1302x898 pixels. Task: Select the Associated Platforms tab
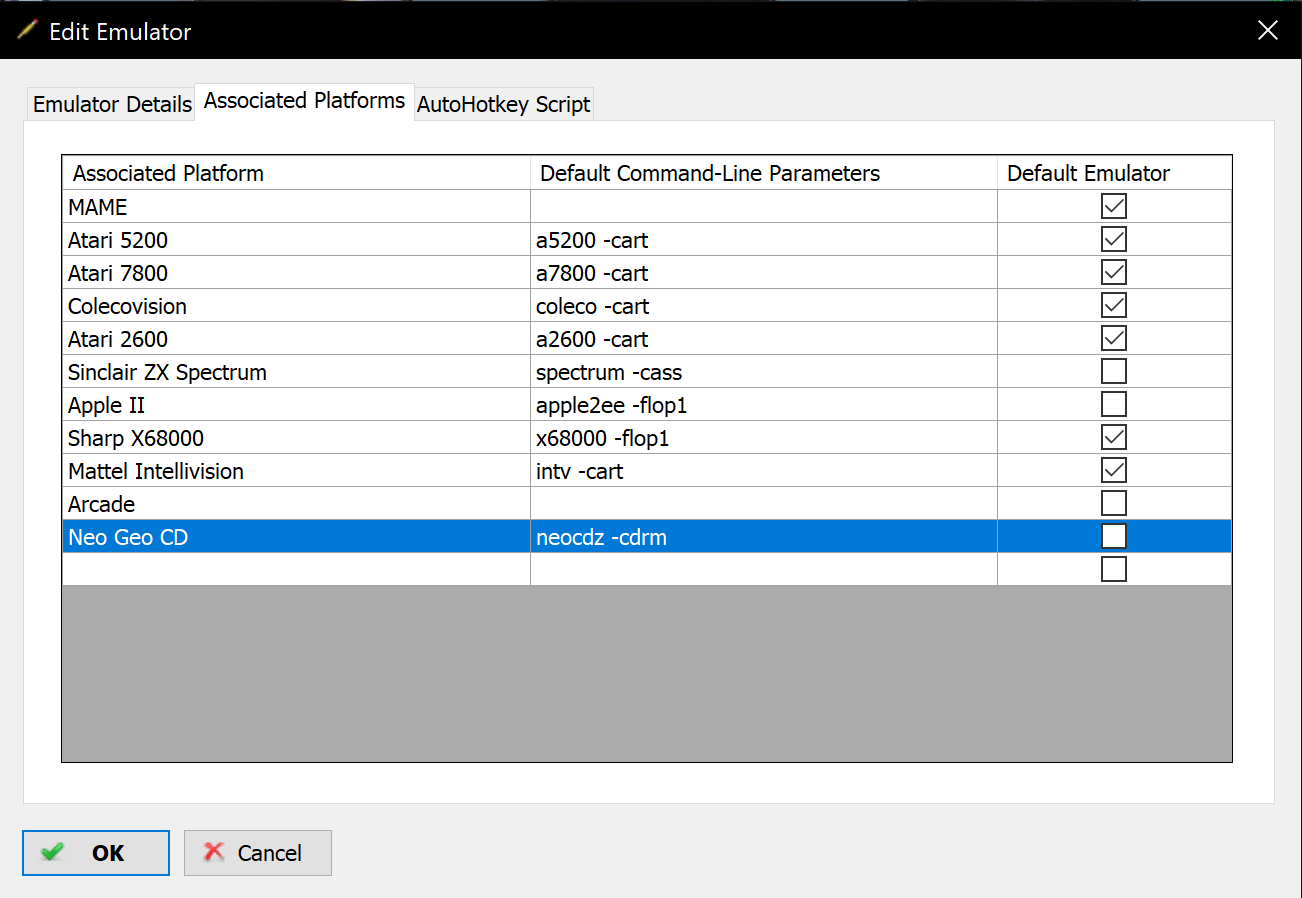pos(304,101)
